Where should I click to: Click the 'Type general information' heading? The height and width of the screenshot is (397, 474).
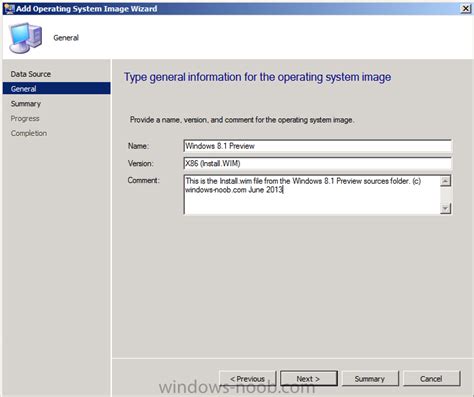[x=257, y=77]
